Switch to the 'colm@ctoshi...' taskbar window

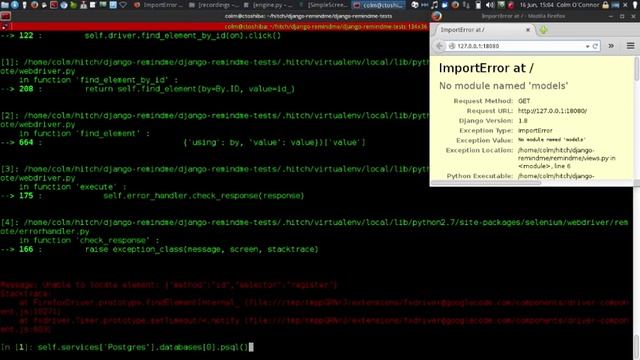(x=378, y=5)
